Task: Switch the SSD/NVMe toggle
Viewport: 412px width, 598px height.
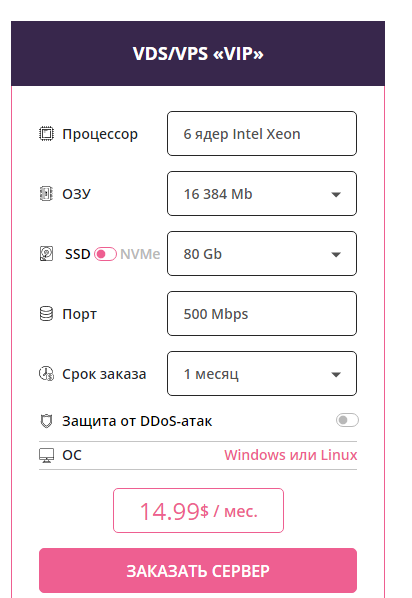Action: pos(105,254)
